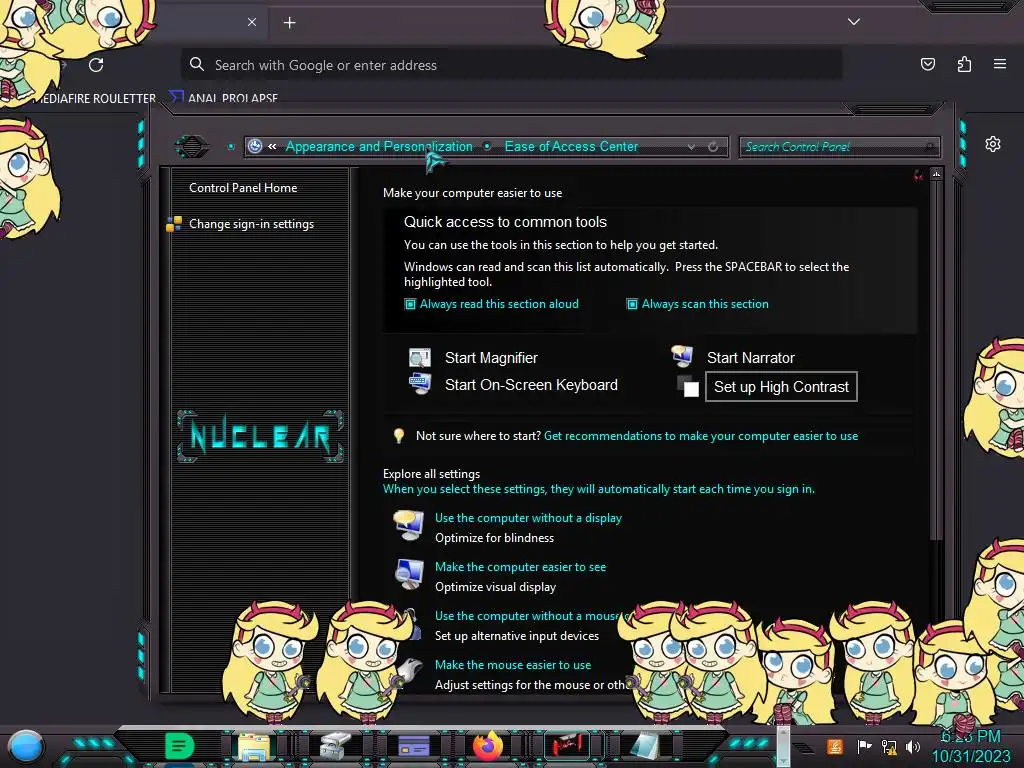1024x768 pixels.
Task: Open the purple card app in taskbar
Action: point(413,746)
